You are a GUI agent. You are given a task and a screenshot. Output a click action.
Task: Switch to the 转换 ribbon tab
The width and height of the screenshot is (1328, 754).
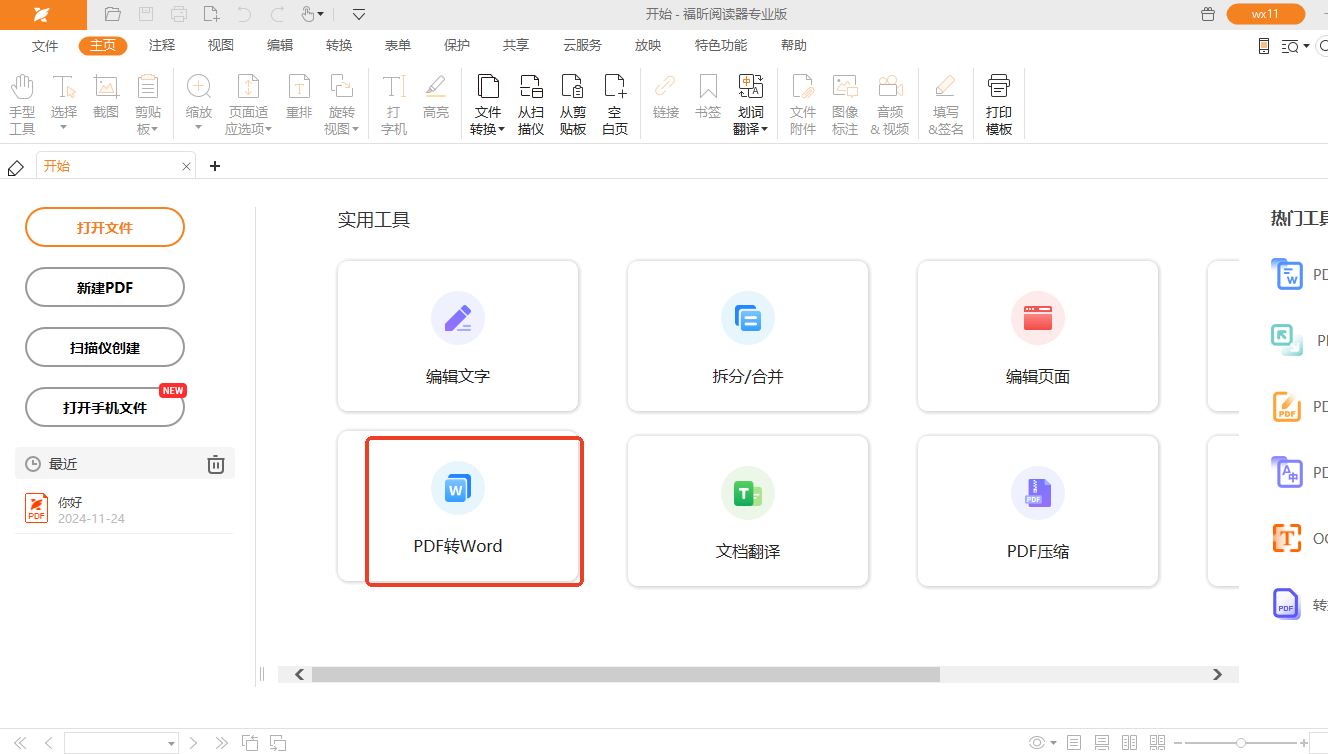point(339,46)
